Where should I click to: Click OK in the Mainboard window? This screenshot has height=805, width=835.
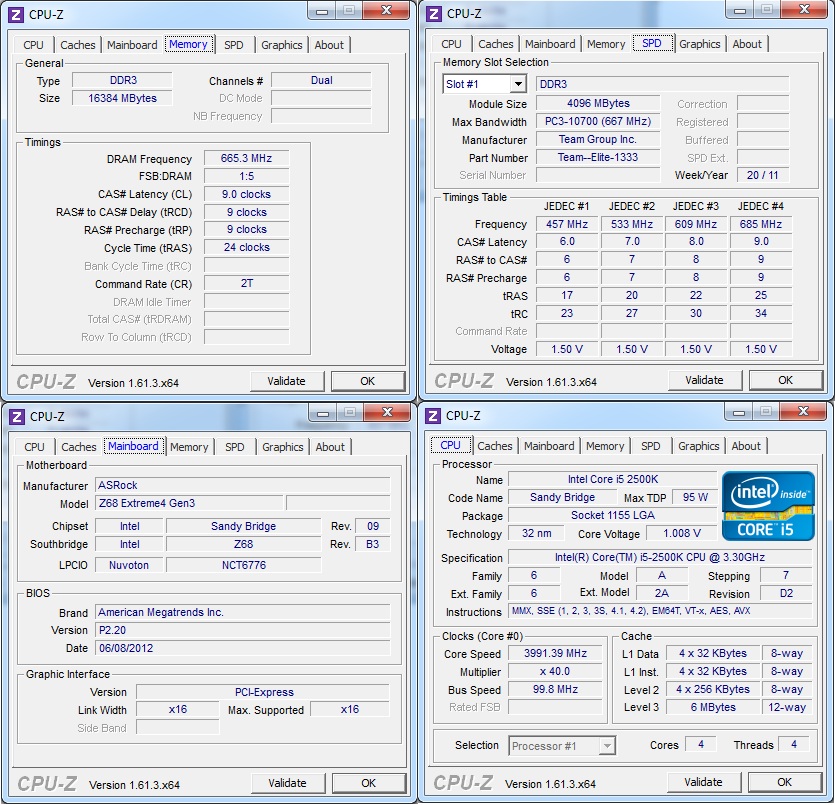coord(369,783)
